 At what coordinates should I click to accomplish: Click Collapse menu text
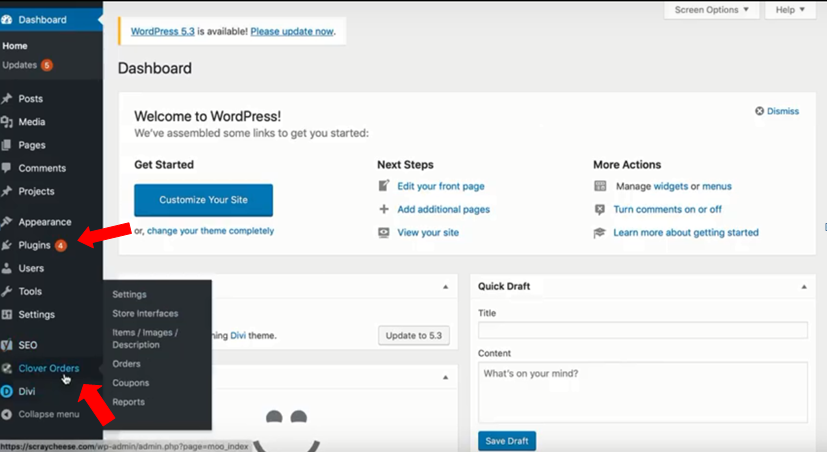pyautogui.click(x=49, y=415)
